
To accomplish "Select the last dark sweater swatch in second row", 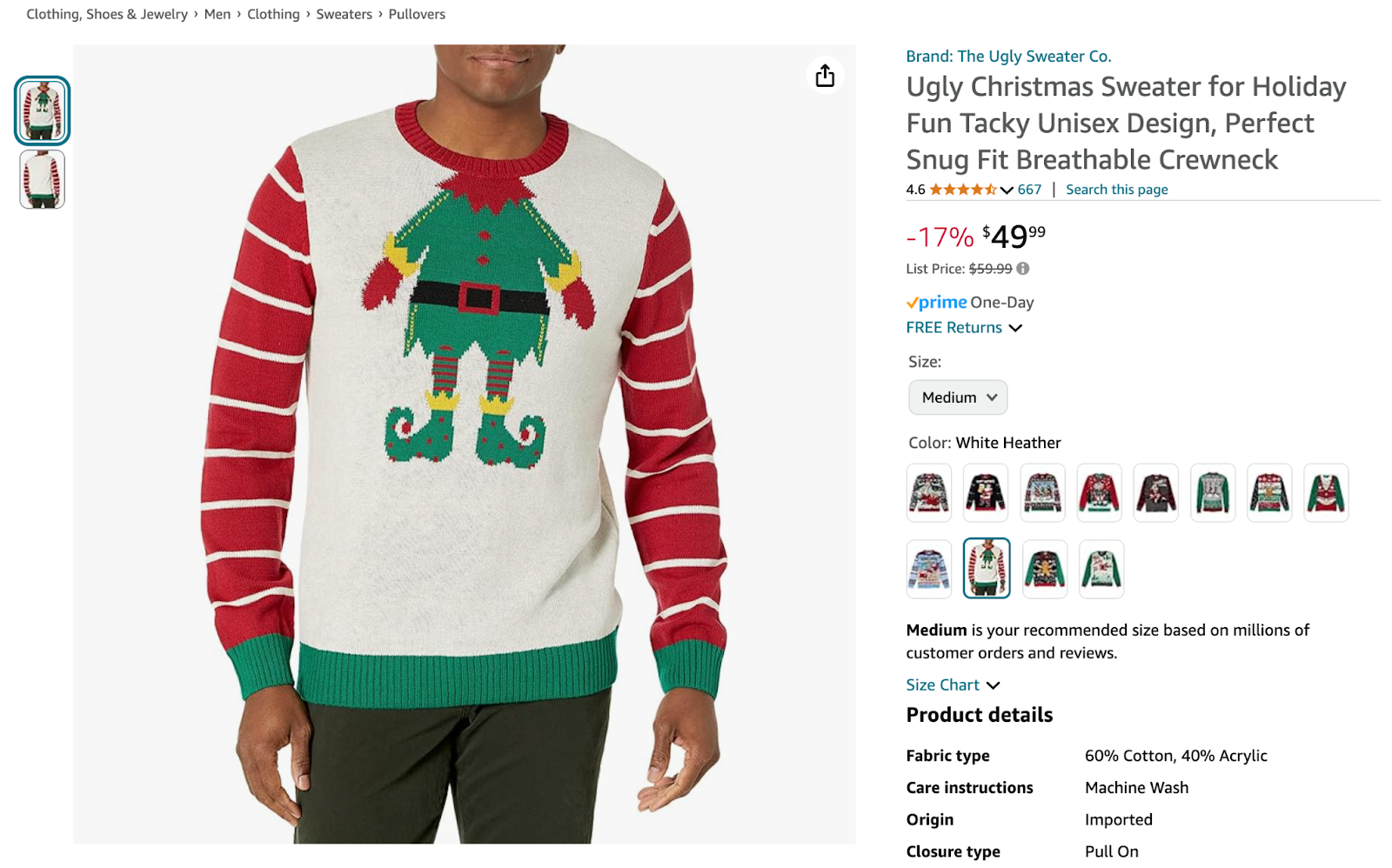I will 1101,569.
